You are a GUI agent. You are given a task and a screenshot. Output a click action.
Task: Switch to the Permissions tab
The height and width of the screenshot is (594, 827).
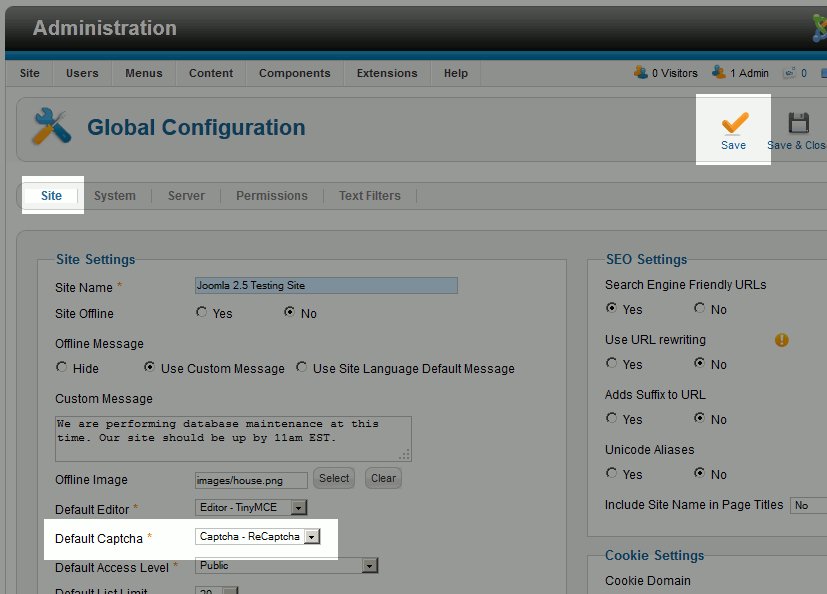271,196
